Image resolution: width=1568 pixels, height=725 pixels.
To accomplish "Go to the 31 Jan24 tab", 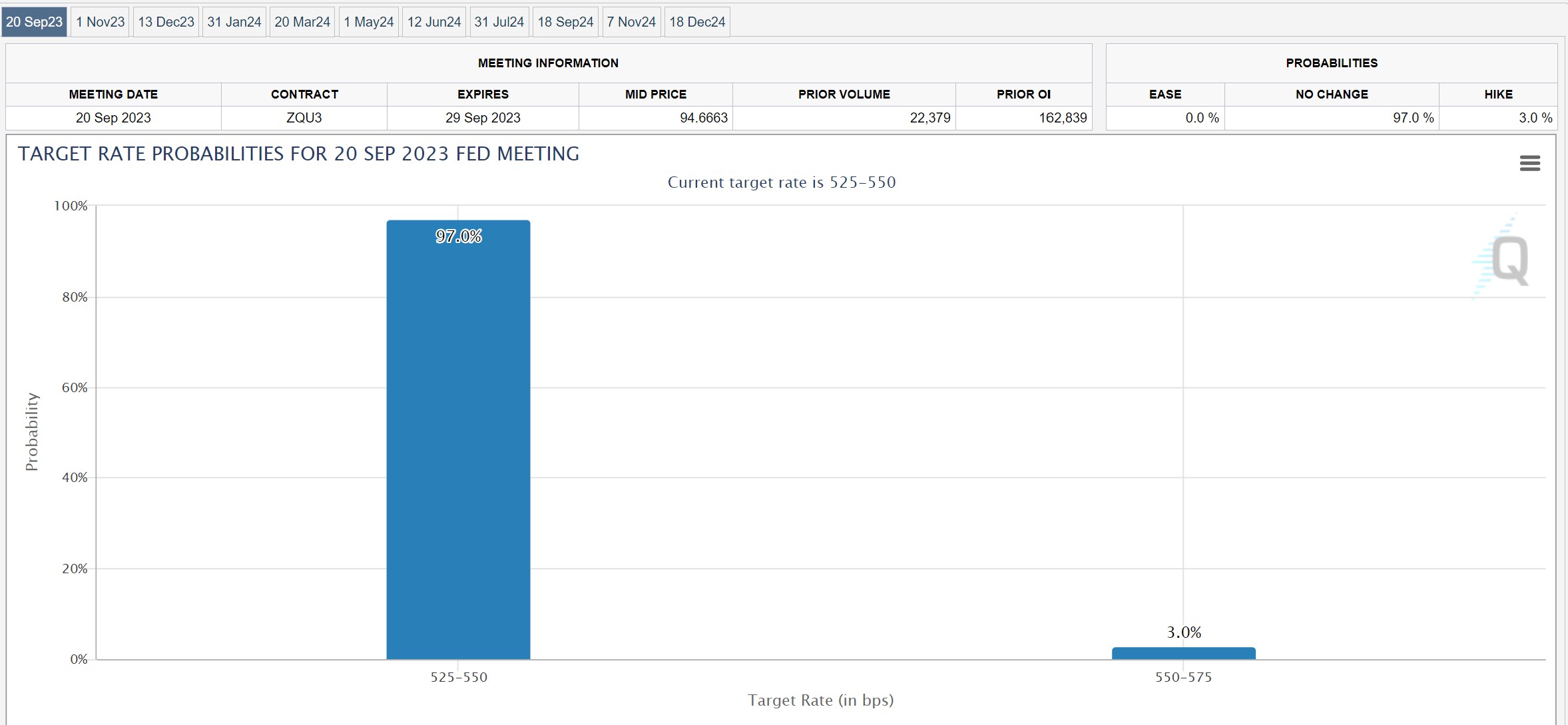I will pyautogui.click(x=234, y=22).
